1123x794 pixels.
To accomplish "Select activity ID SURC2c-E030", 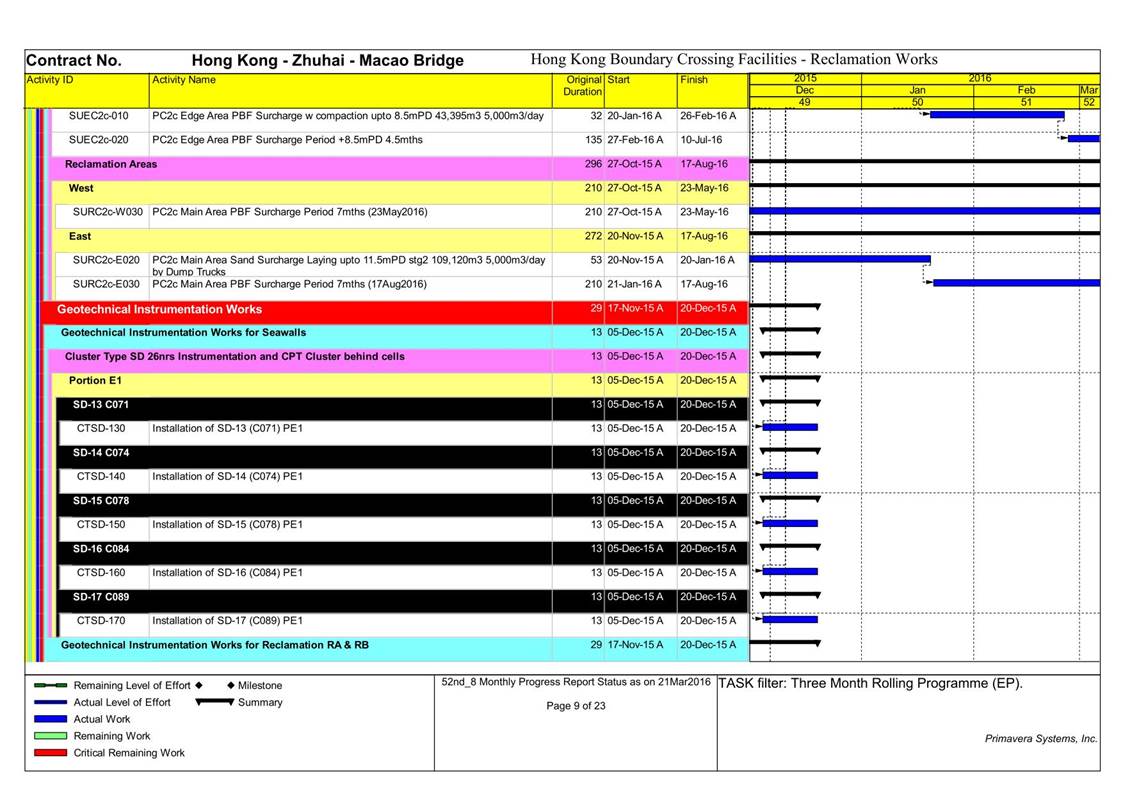I will coord(106,285).
